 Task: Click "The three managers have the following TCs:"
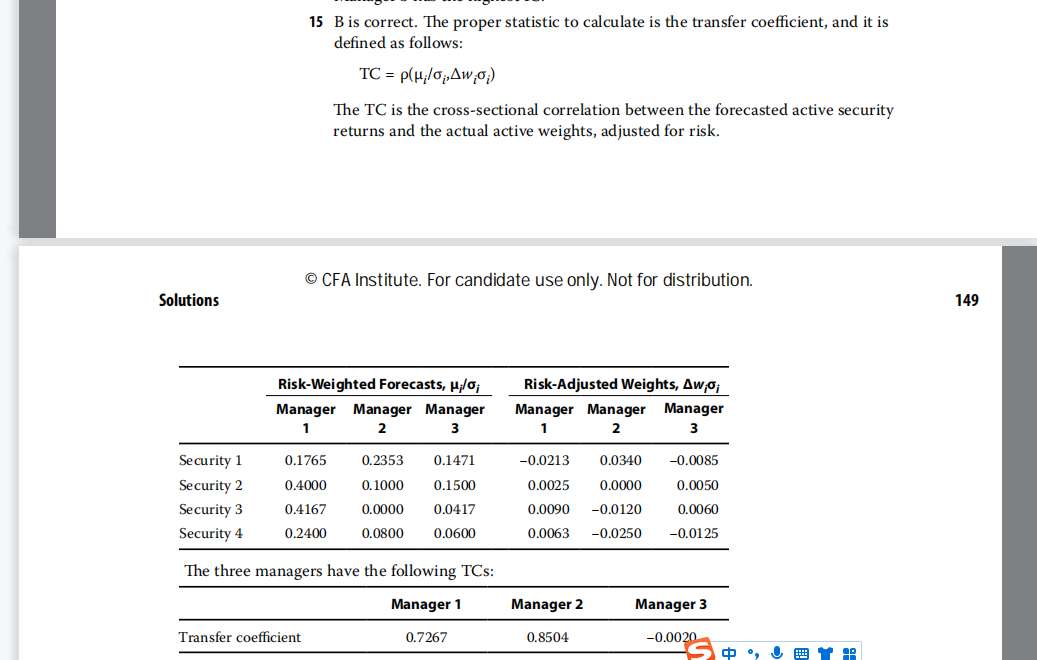point(339,571)
